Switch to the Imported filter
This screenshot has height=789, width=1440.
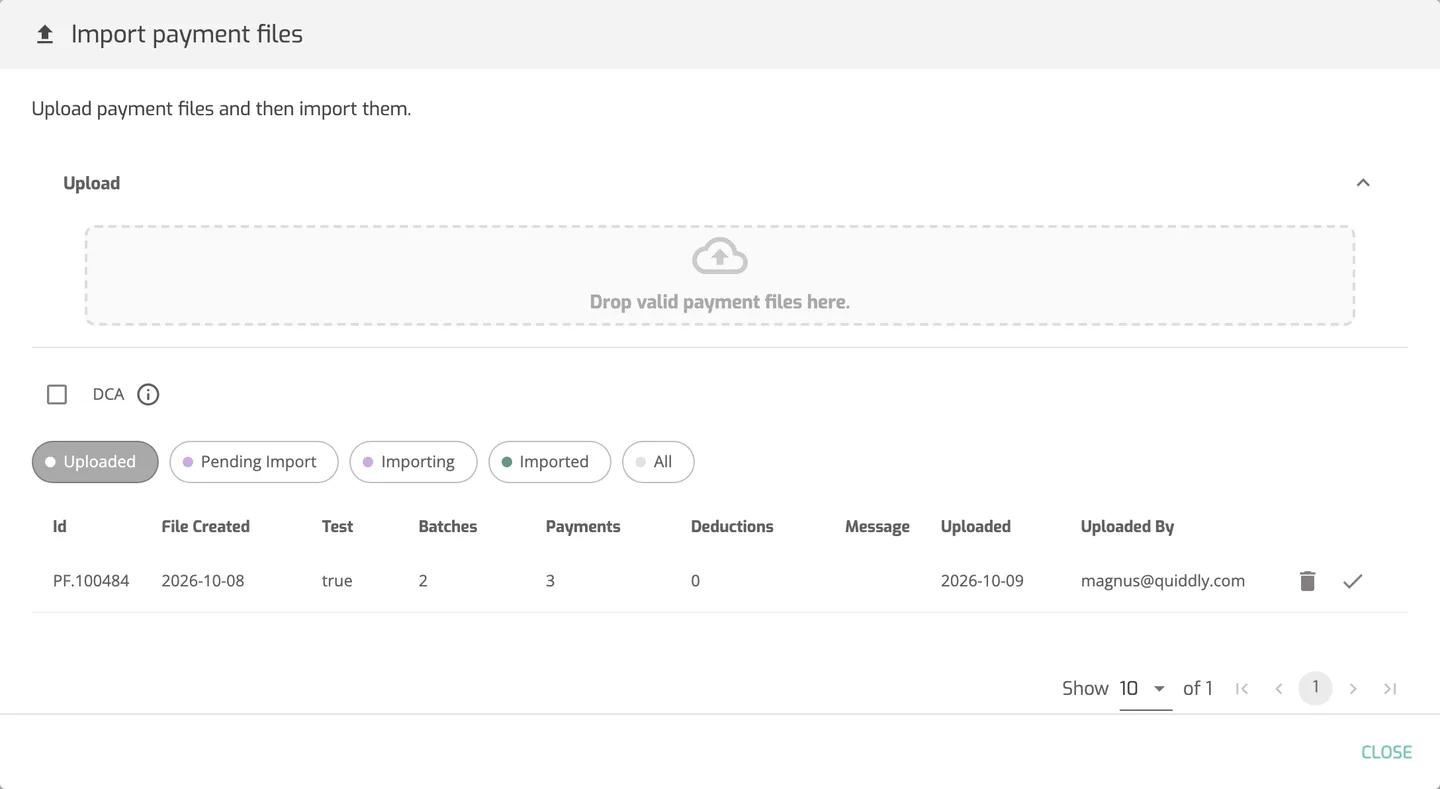coord(549,462)
